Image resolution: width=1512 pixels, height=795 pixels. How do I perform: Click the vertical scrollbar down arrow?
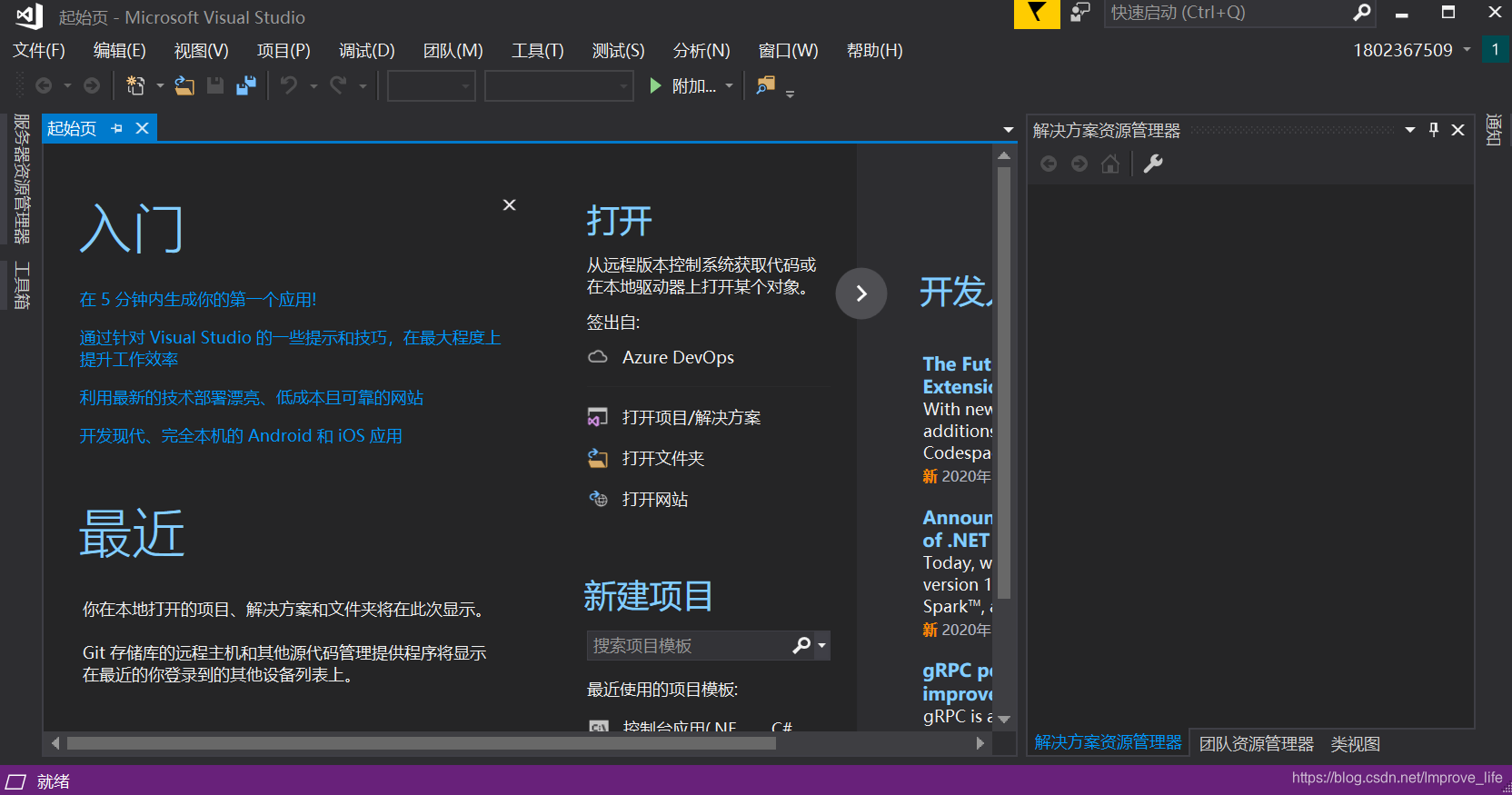click(x=1004, y=720)
